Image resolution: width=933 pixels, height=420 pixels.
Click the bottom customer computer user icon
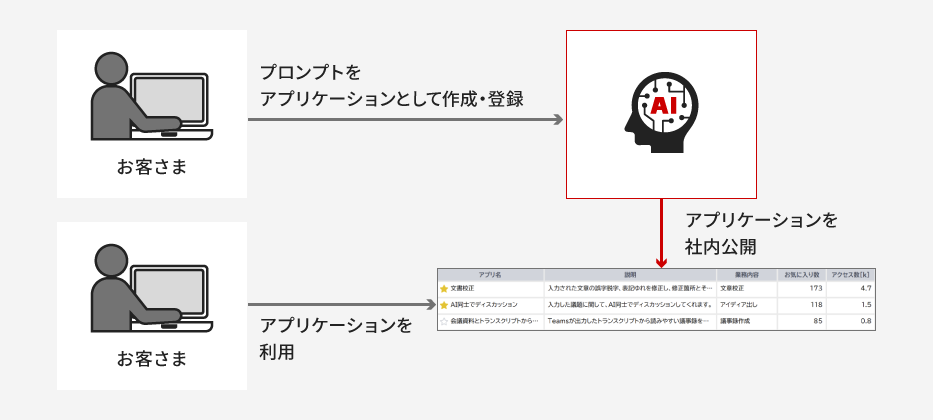tap(150, 287)
